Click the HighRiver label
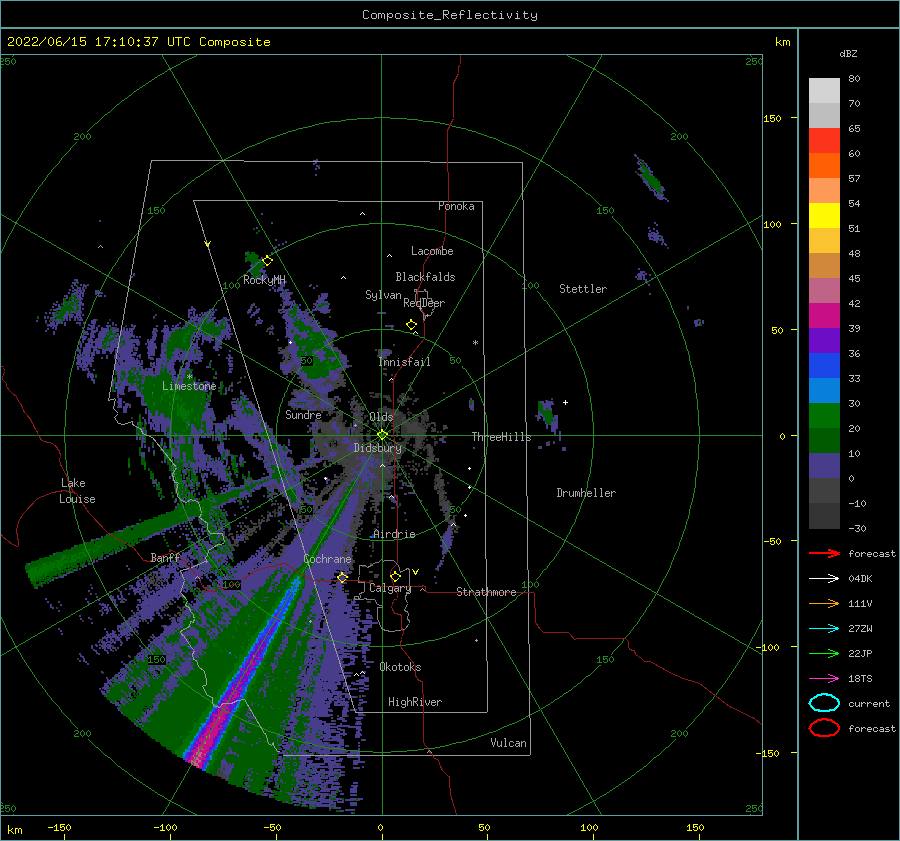The width and height of the screenshot is (900, 841). pos(415,702)
